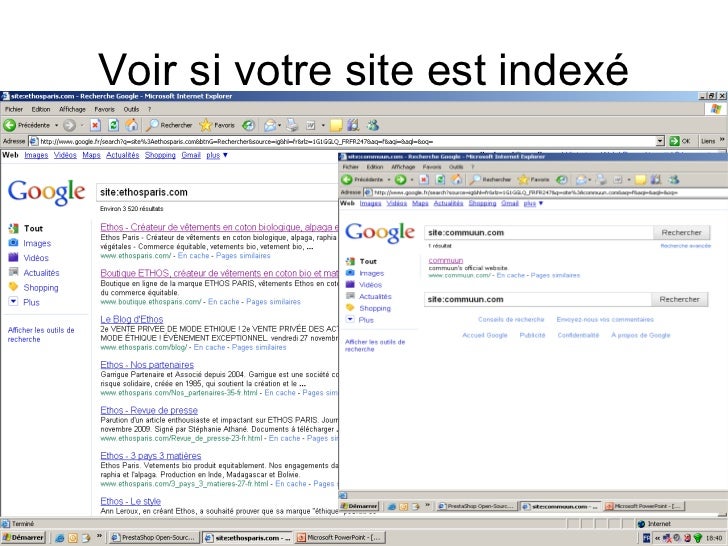The height and width of the screenshot is (546, 728).
Task: Click upper Rechercher button in communn window
Action: (x=682, y=233)
